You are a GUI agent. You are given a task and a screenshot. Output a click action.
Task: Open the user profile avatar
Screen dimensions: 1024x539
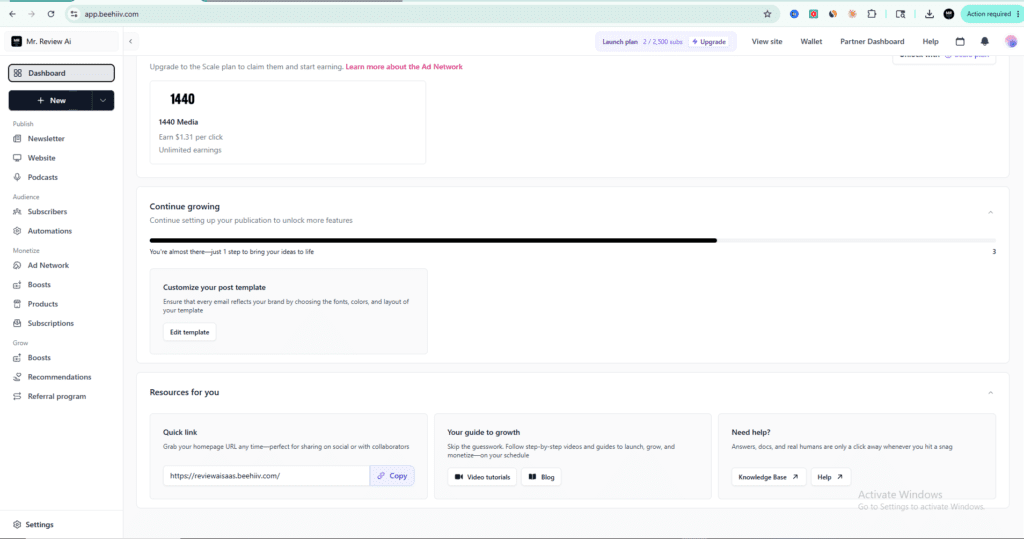1011,42
